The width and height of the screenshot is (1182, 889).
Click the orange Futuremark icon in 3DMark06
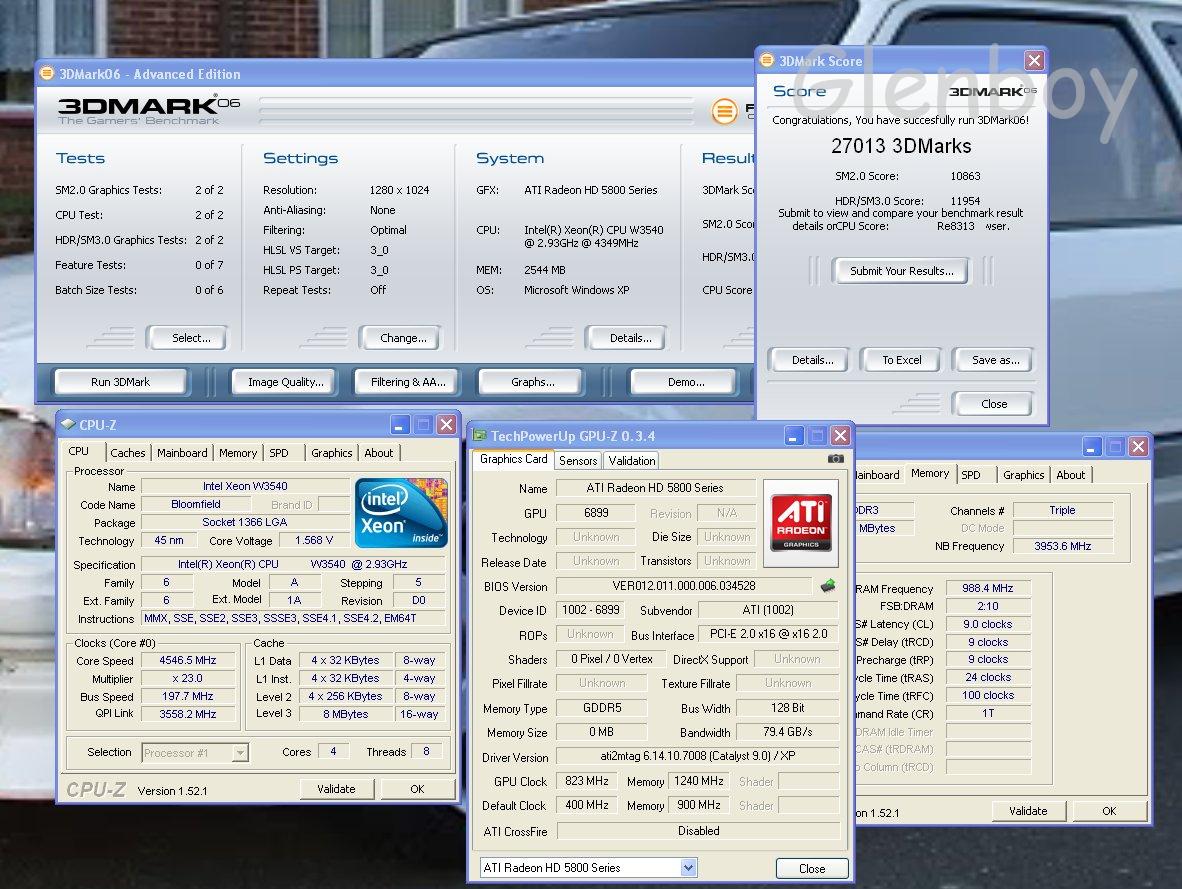[x=725, y=112]
